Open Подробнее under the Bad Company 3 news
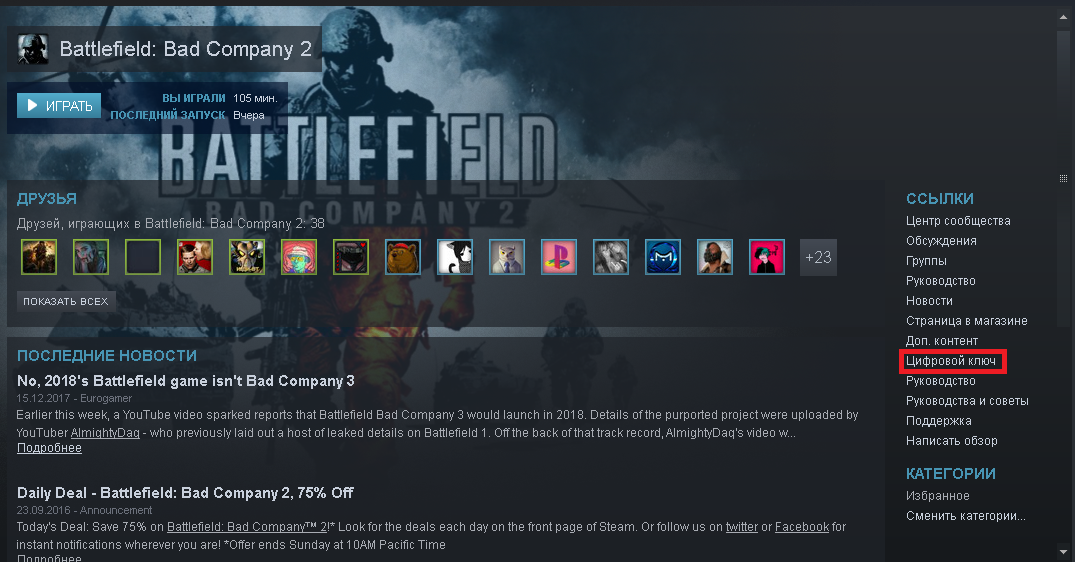This screenshot has height=562, width=1075. [x=49, y=448]
